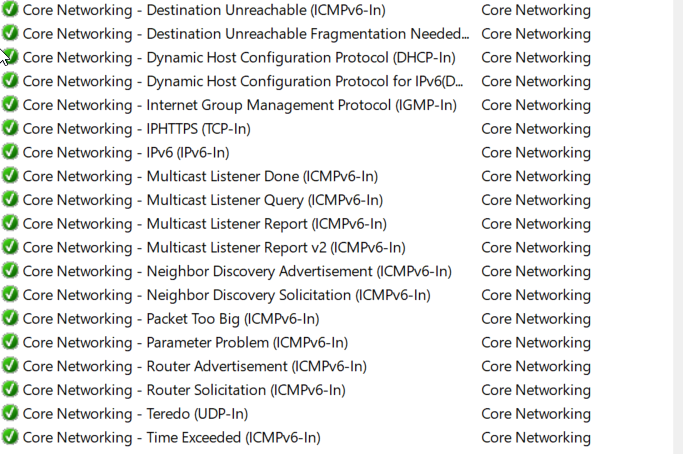
Task: Select the Neighbor Discovery Advertisement rule
Action: tap(237, 271)
